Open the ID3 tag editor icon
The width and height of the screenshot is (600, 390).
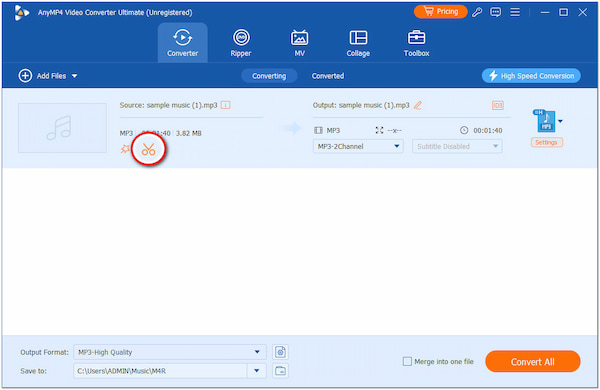(x=497, y=105)
